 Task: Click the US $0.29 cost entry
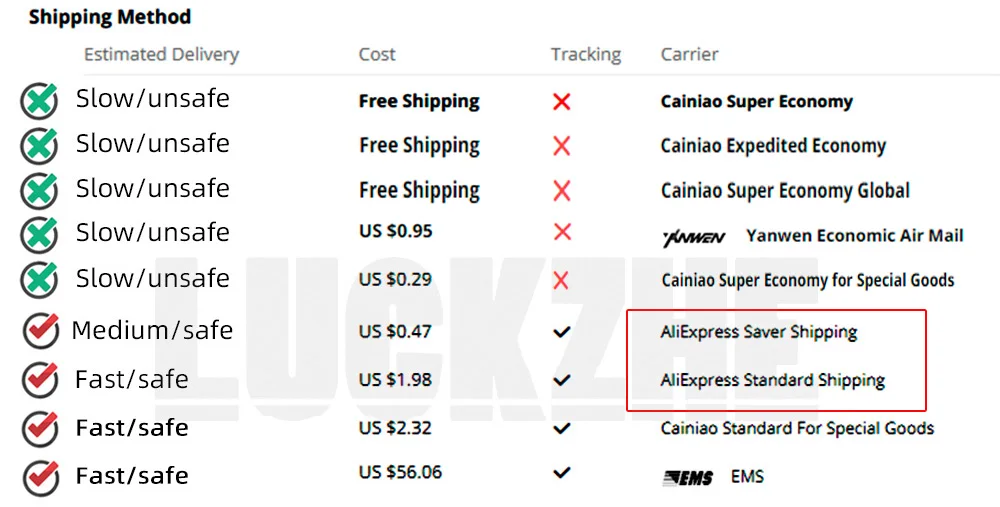coord(395,279)
